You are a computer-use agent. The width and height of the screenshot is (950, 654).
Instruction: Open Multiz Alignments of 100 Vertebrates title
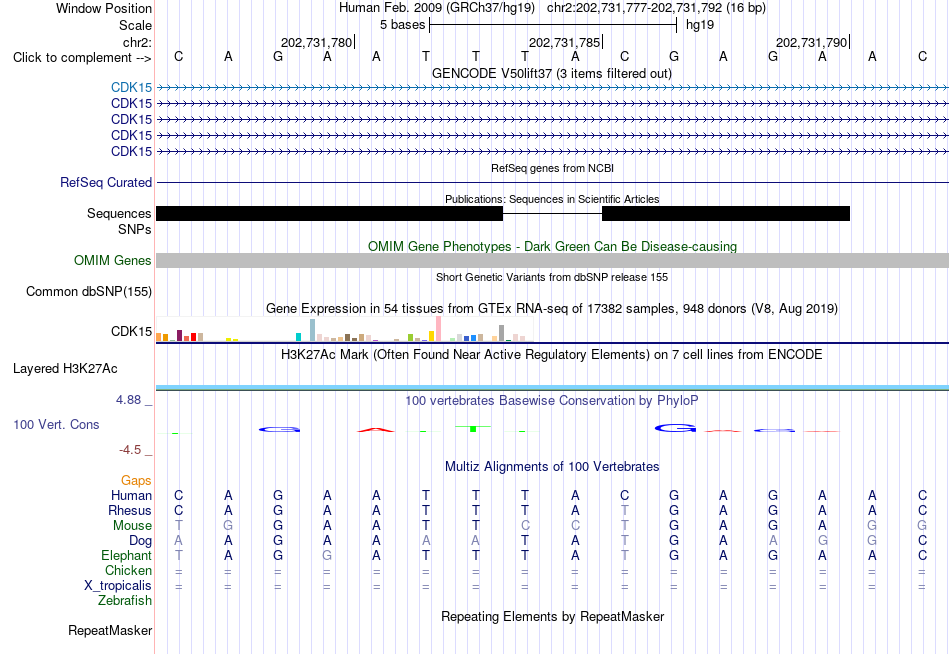pyautogui.click(x=552, y=467)
